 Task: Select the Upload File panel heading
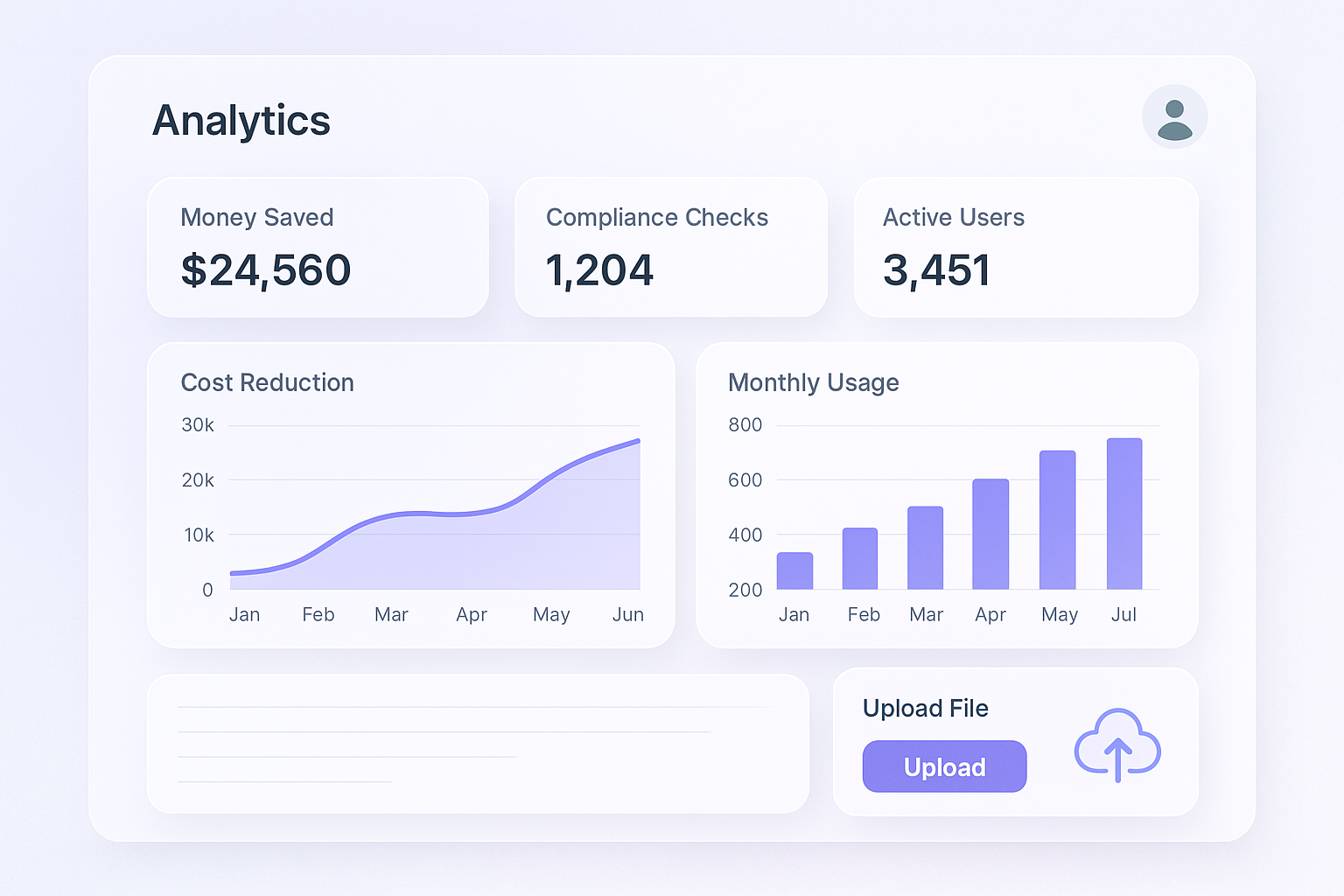point(926,709)
